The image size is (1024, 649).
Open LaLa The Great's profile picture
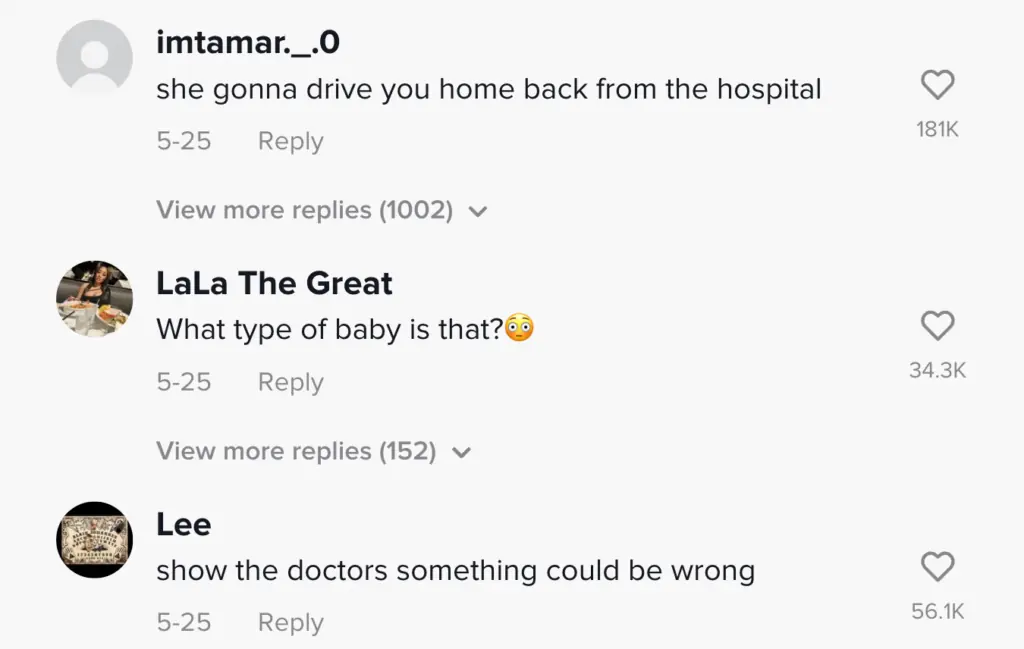tap(95, 299)
